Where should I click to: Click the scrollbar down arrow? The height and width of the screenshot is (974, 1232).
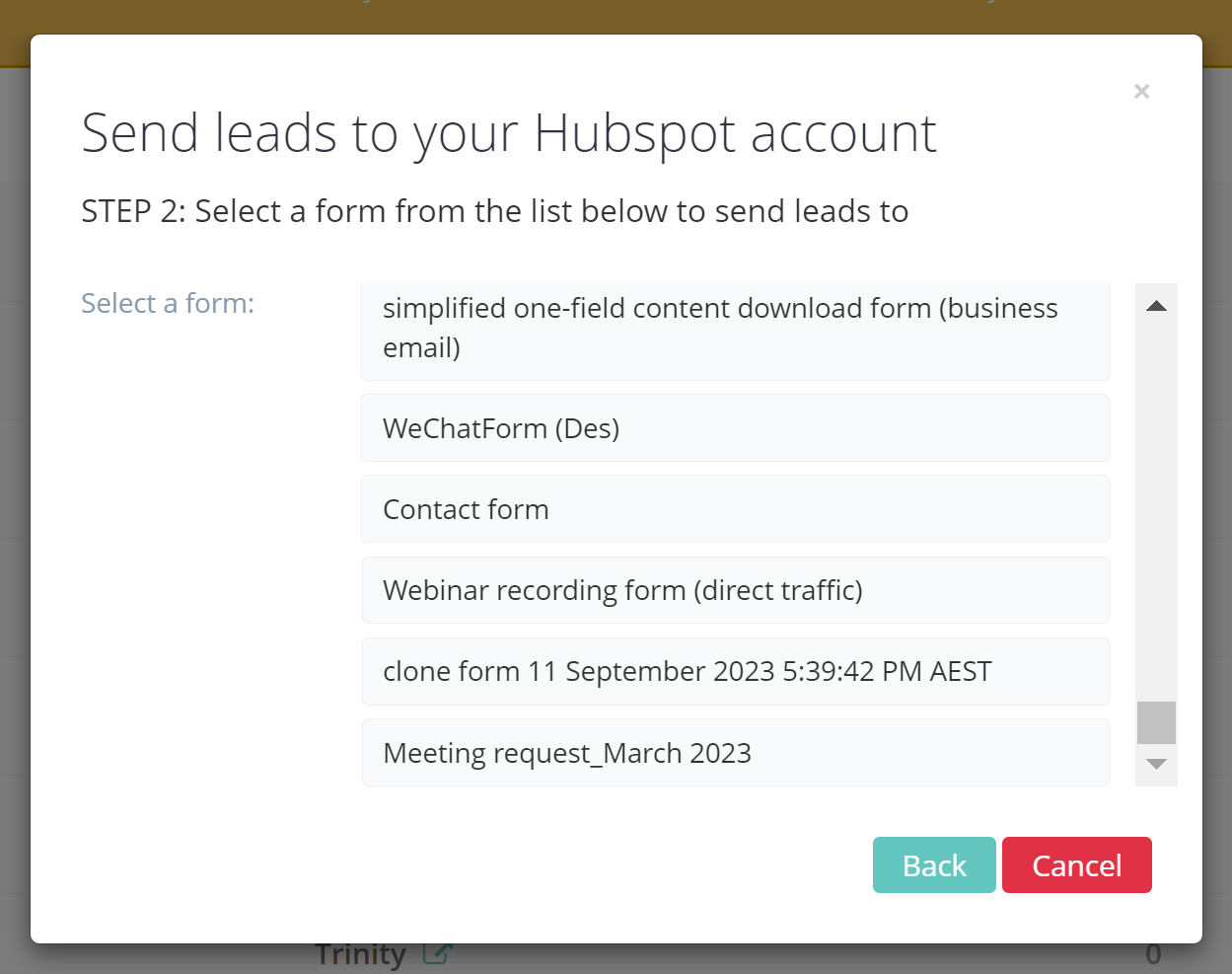click(1156, 764)
